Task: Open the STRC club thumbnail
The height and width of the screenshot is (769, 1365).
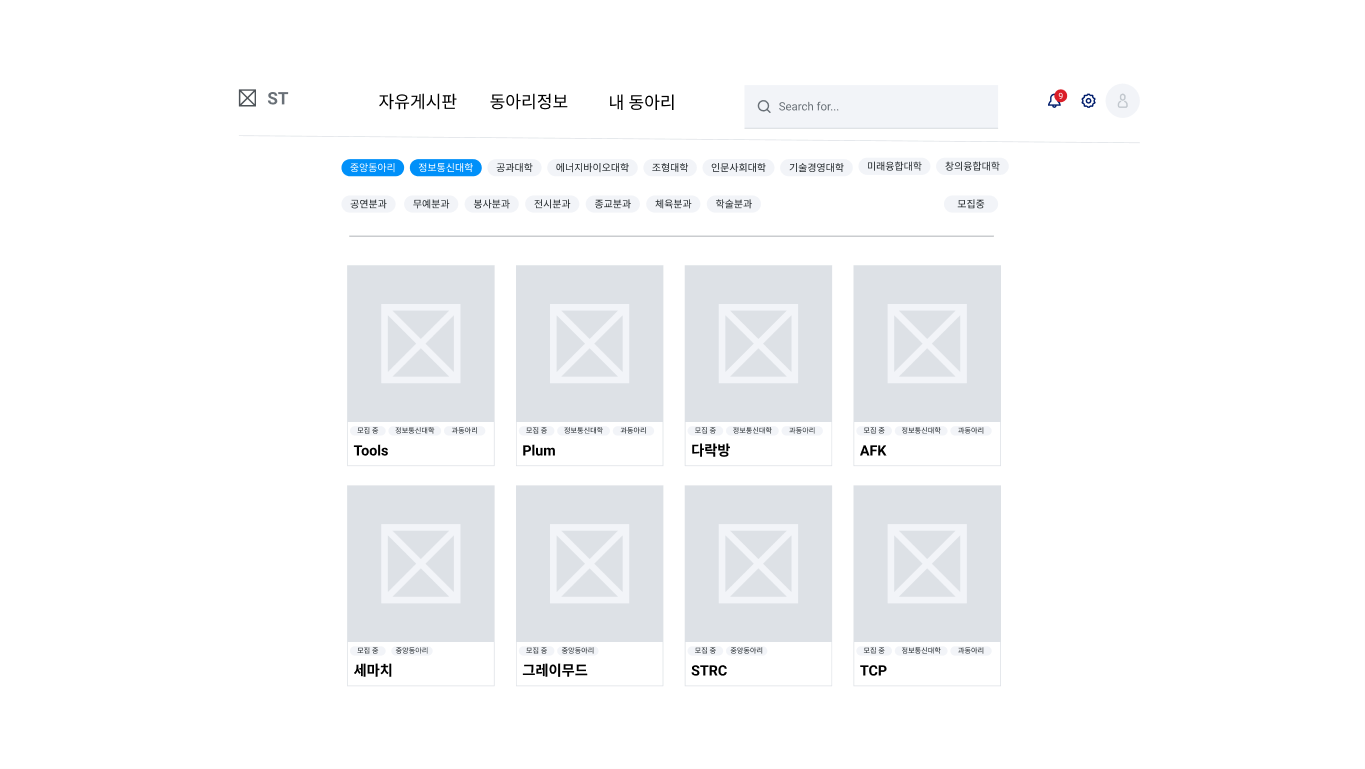Action: coord(758,564)
